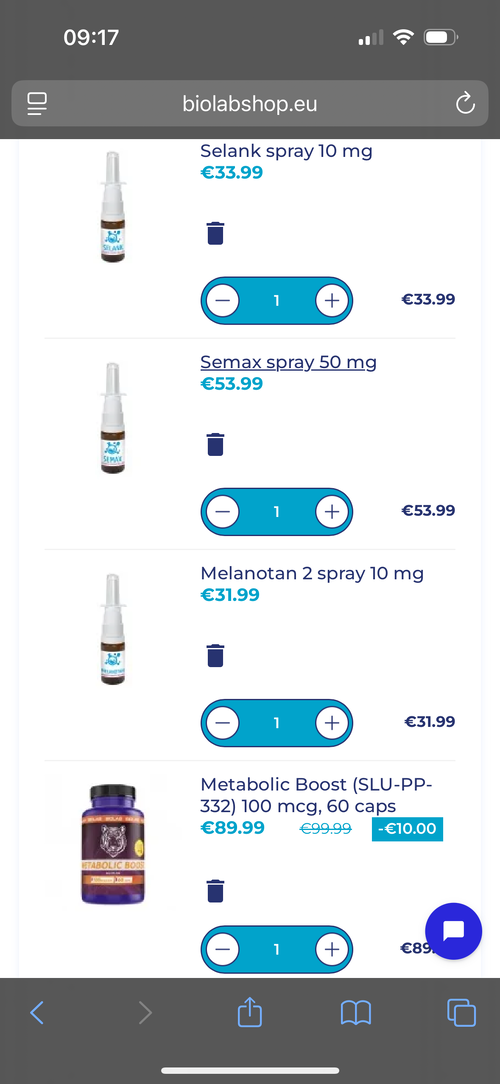Tap trash icon for Melanotan 2 spray
This screenshot has height=1084, width=500.
pos(216,655)
